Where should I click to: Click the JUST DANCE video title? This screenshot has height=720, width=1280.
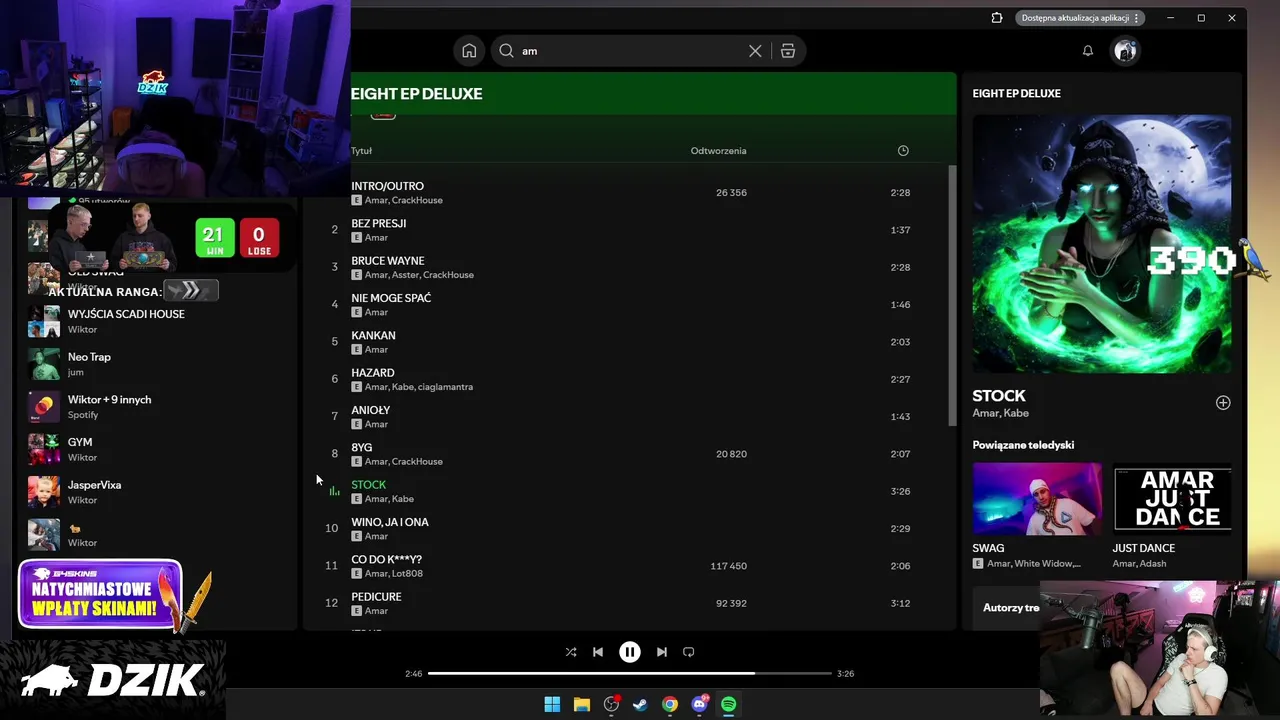(x=1143, y=548)
